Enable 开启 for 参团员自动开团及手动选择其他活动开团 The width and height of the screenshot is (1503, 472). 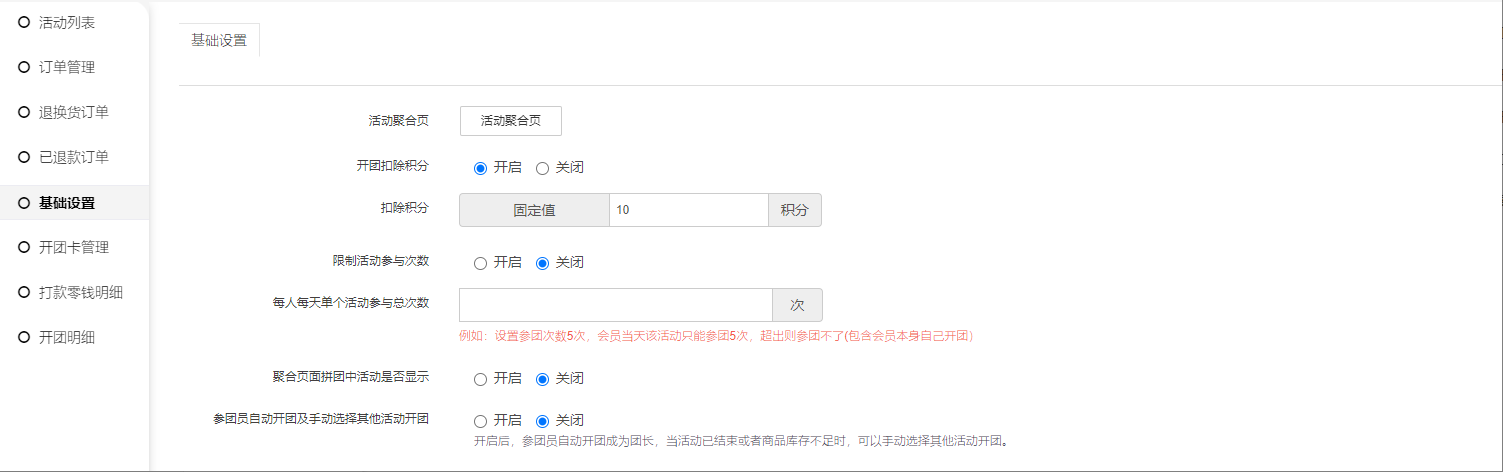click(481, 421)
